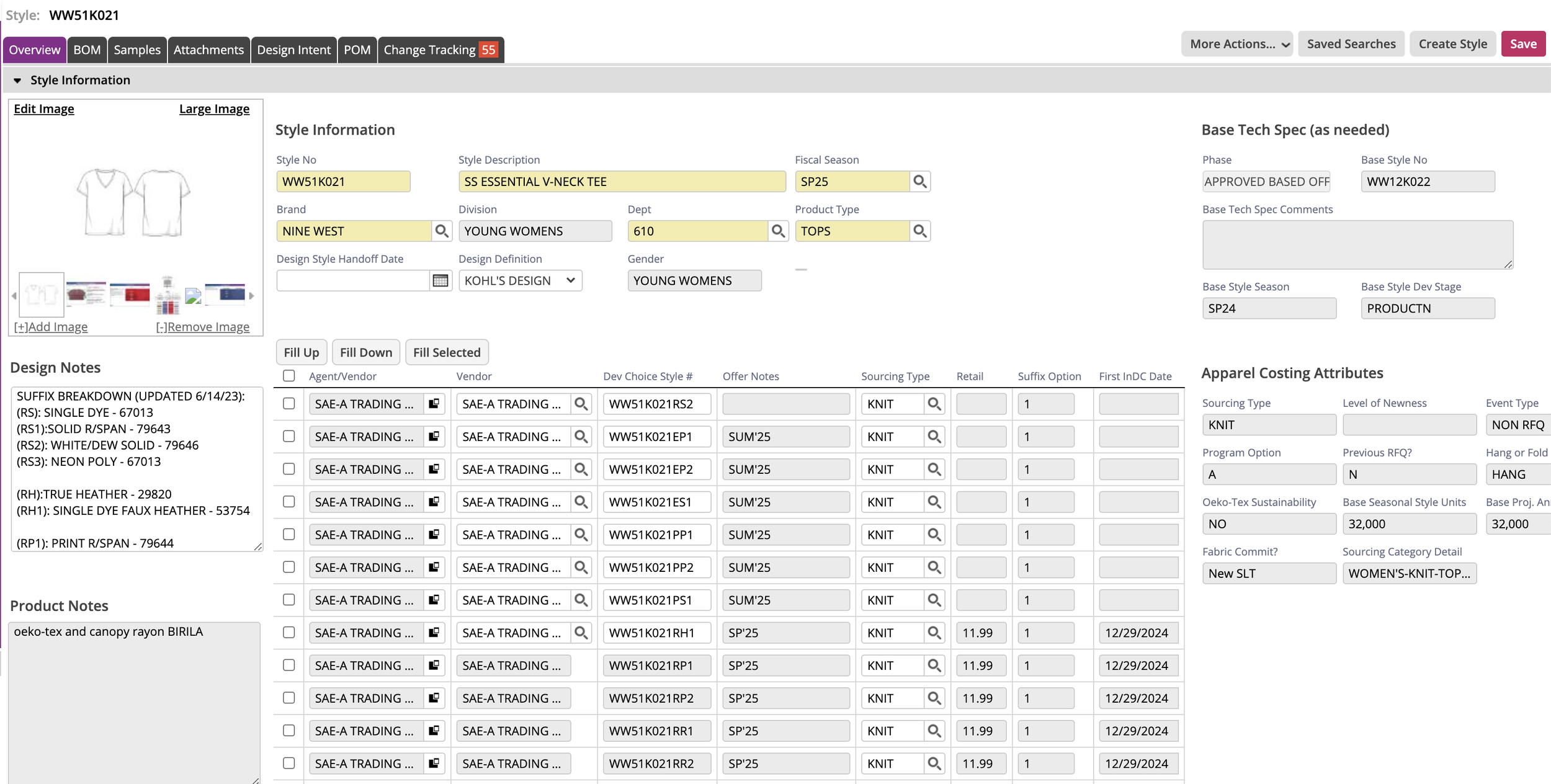Click the Large Image link

tap(214, 109)
